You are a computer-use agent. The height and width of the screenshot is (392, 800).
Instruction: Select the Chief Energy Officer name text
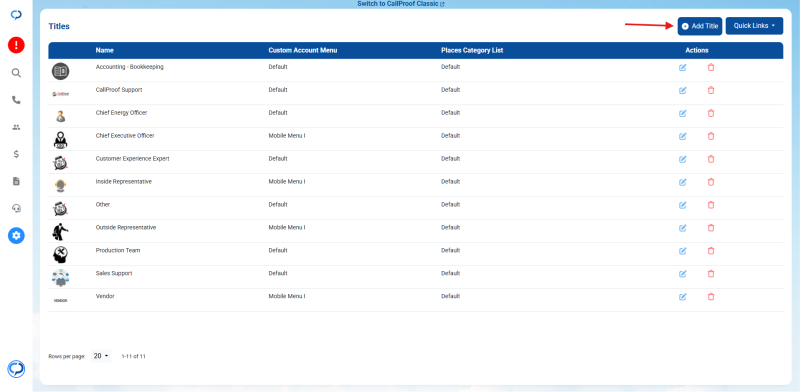[x=121, y=113]
